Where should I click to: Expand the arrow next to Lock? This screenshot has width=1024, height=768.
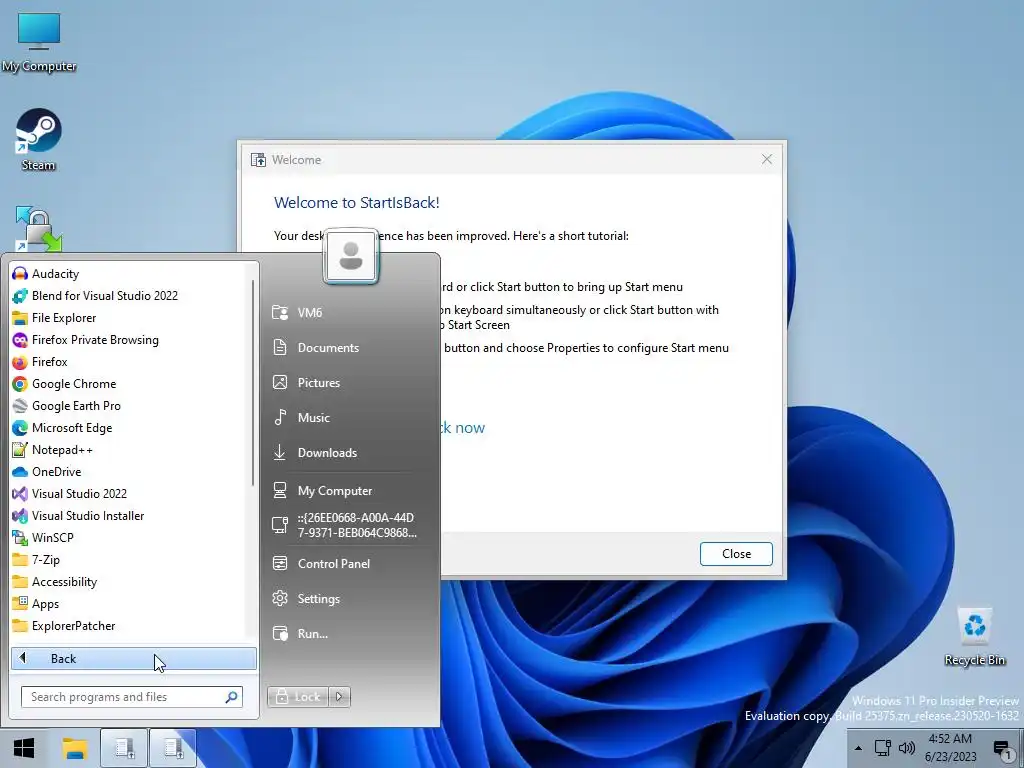pyautogui.click(x=340, y=697)
